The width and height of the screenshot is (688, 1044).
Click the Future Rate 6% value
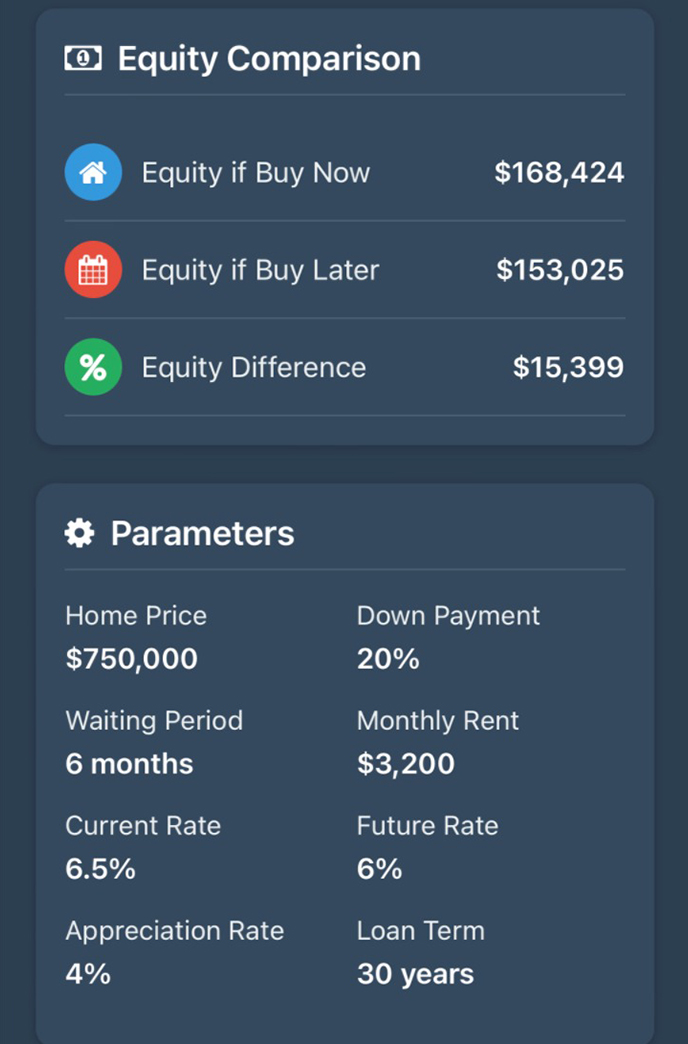click(x=380, y=869)
